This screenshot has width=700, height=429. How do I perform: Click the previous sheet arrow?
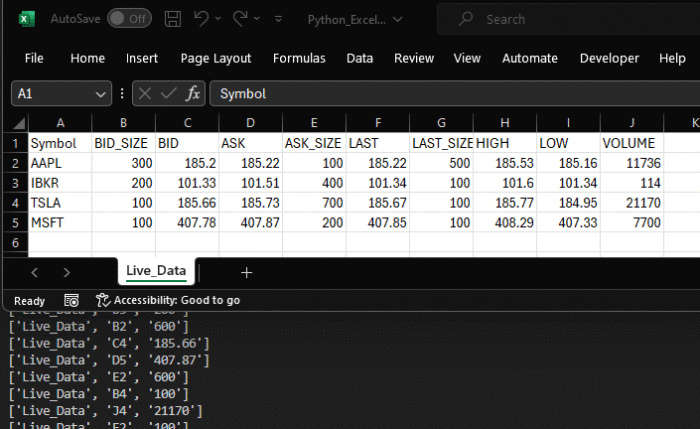[34, 272]
